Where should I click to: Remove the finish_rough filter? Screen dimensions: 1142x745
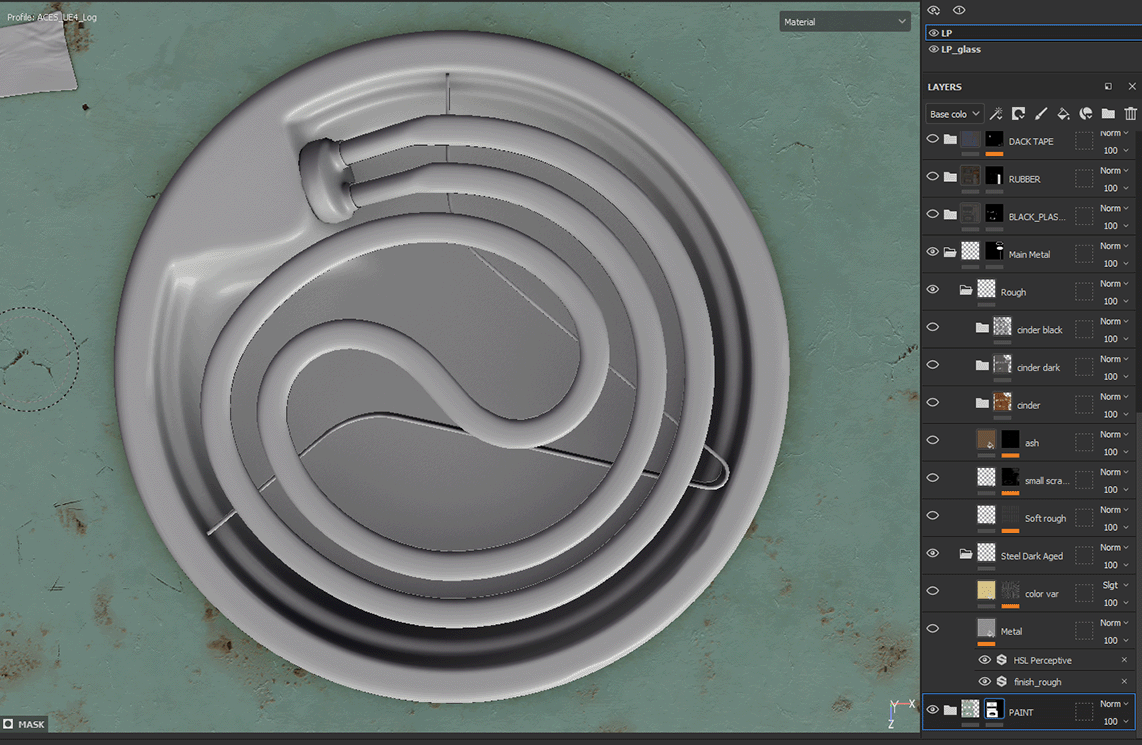(1124, 682)
